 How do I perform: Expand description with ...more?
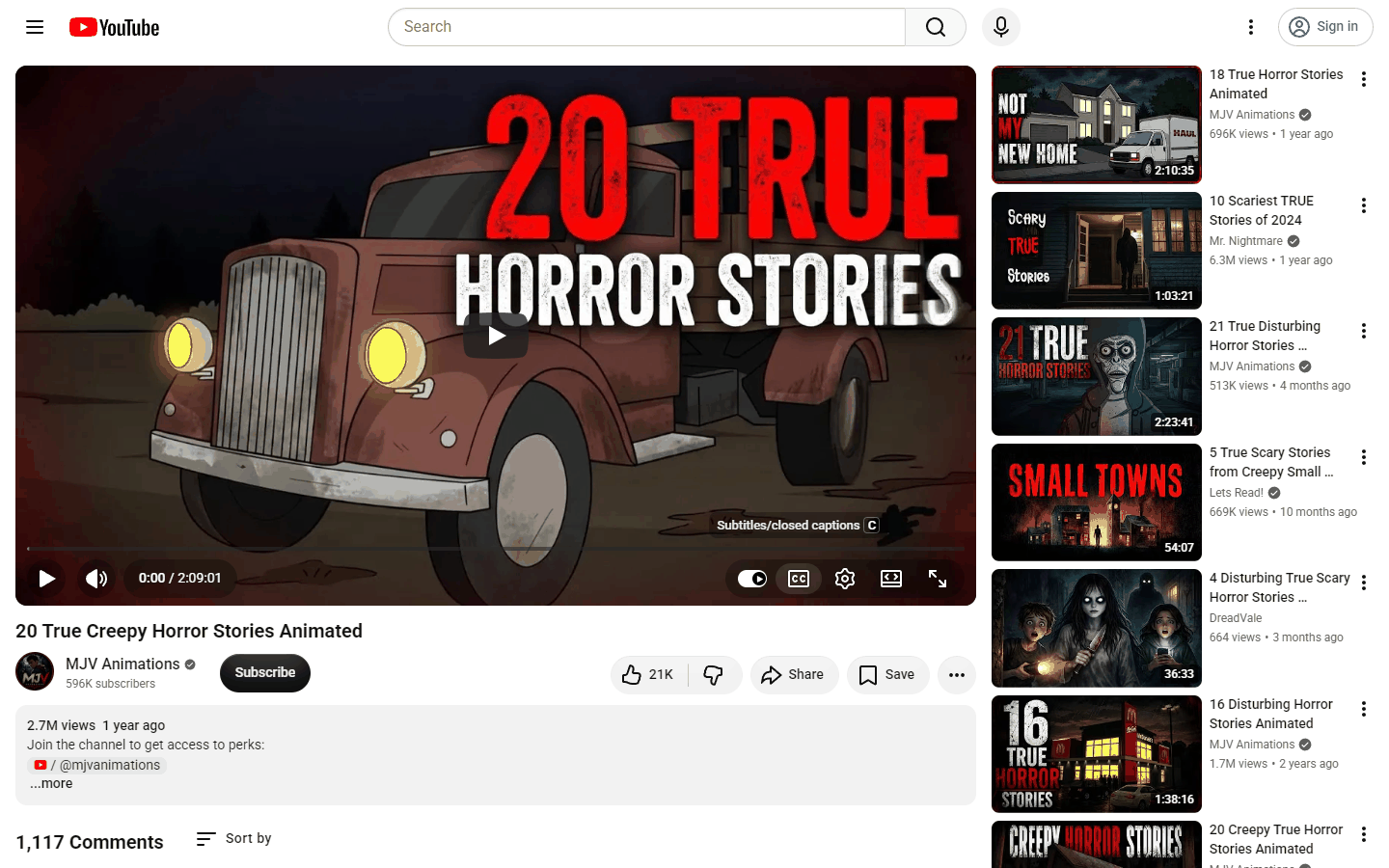(x=51, y=783)
